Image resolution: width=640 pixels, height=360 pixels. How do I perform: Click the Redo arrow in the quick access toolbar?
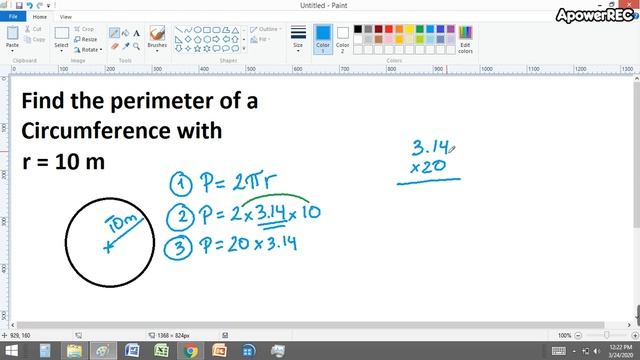tap(40, 5)
